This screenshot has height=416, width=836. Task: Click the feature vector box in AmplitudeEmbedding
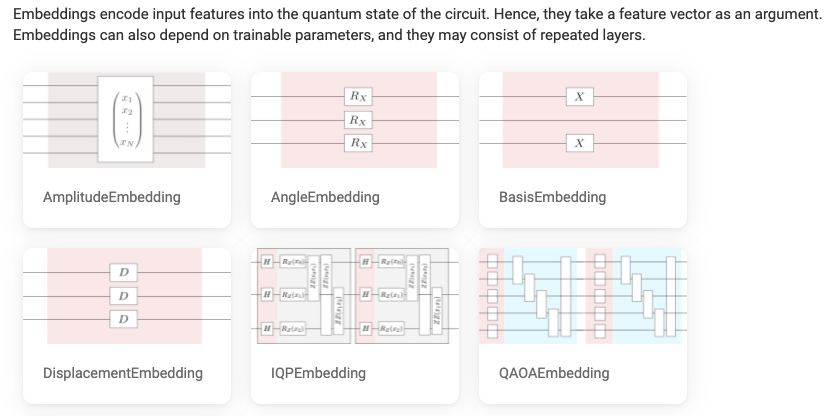tap(126, 120)
